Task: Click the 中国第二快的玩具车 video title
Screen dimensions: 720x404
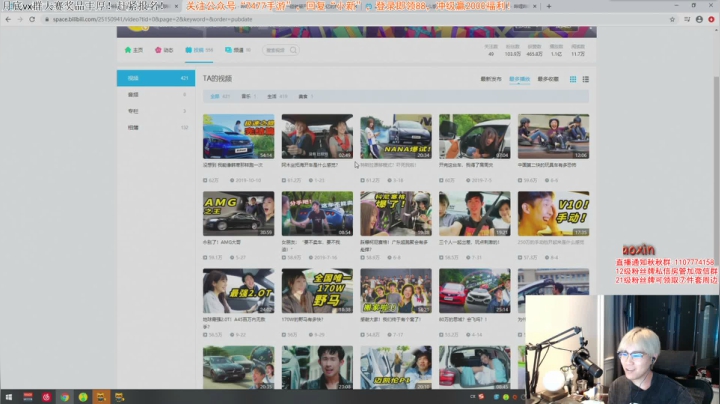Action: coord(547,165)
